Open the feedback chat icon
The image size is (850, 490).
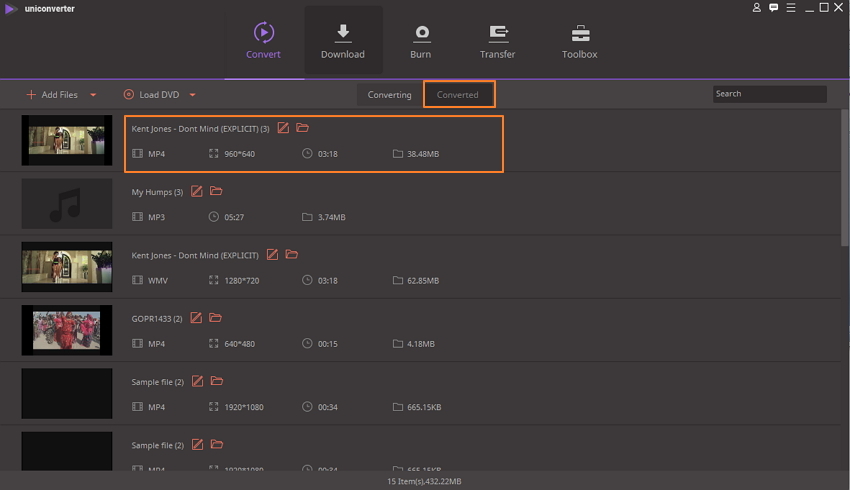[x=774, y=8]
